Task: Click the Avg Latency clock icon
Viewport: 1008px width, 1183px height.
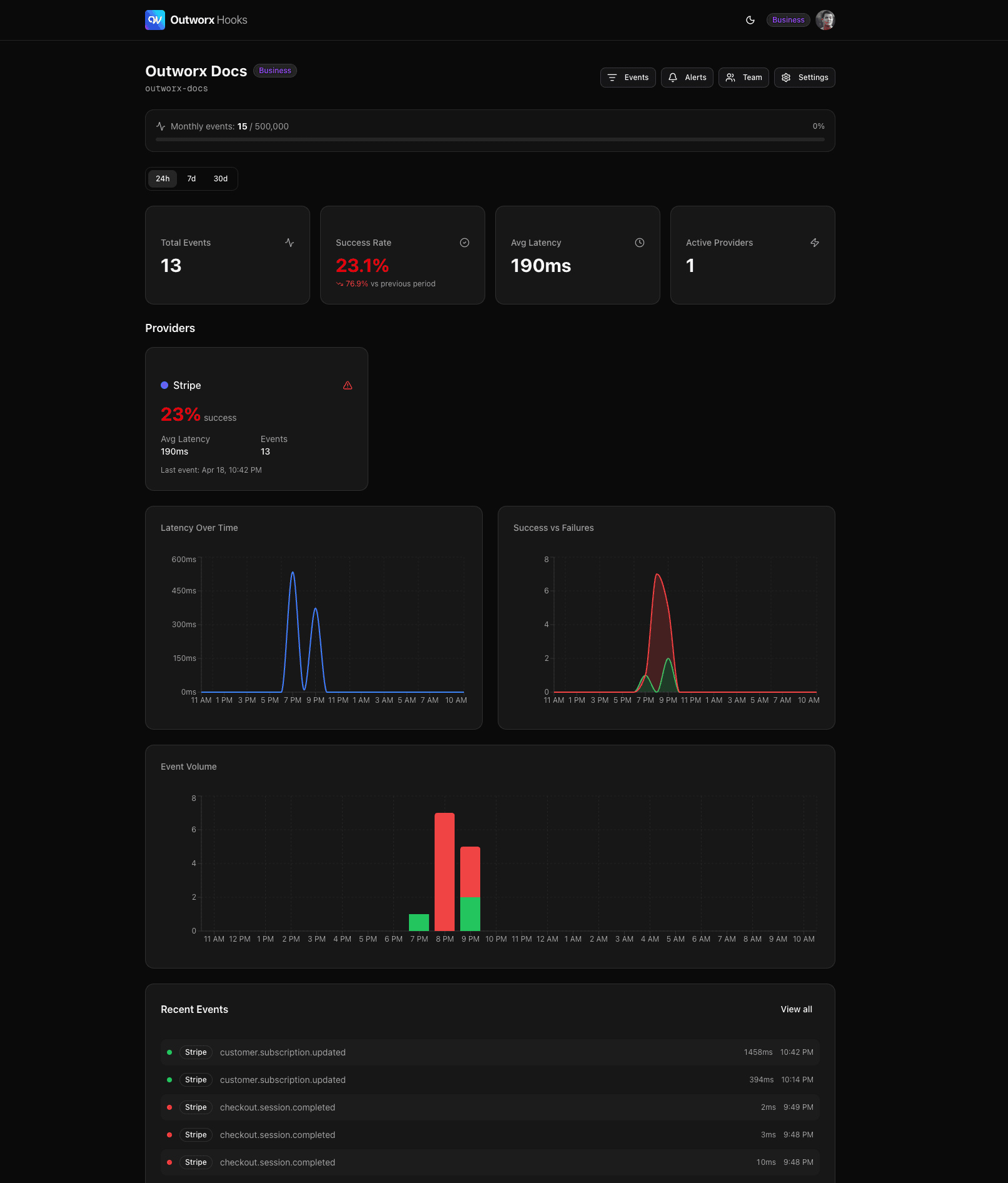Action: tap(640, 243)
